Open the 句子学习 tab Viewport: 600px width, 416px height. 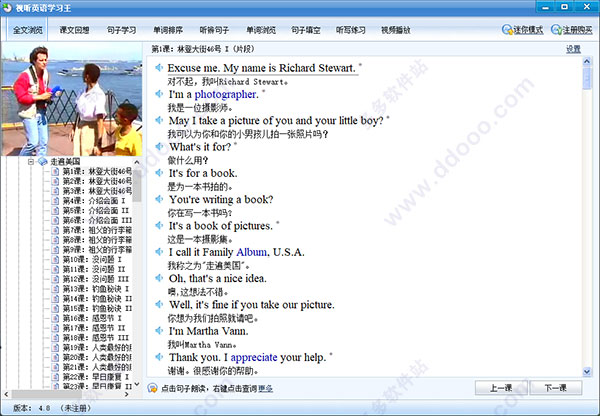pos(121,30)
